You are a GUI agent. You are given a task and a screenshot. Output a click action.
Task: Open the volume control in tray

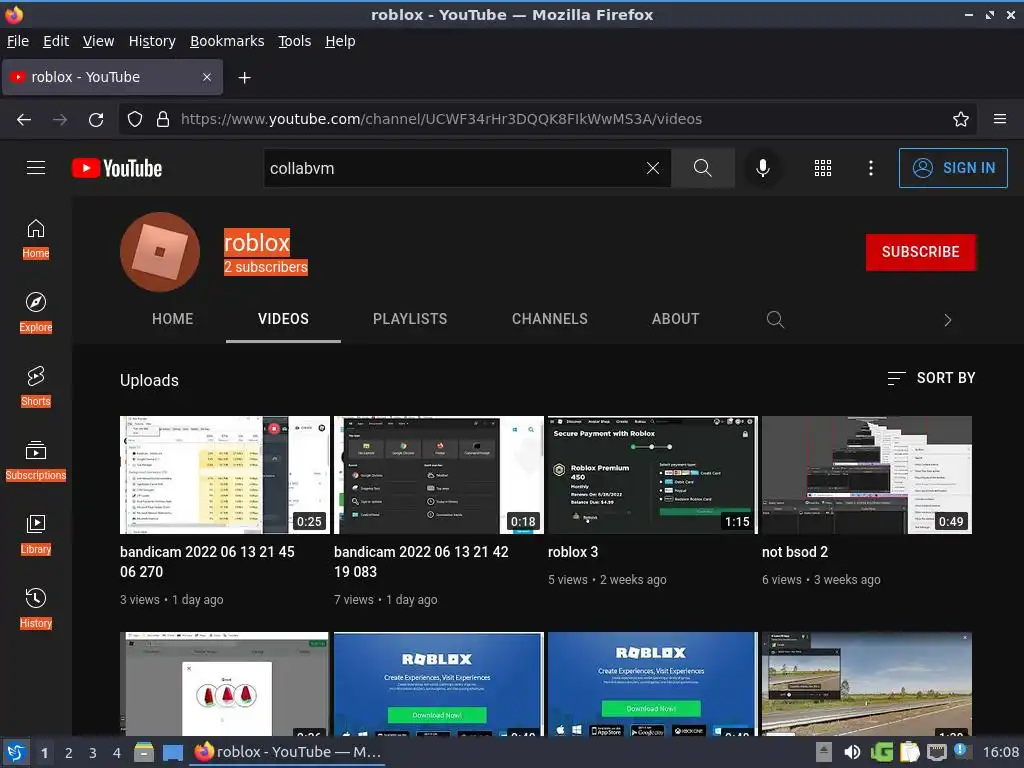tap(852, 752)
